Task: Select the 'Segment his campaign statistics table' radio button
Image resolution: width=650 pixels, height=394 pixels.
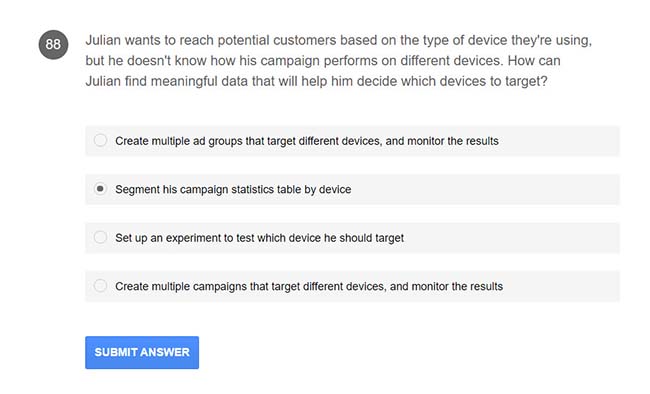Action: click(x=100, y=189)
